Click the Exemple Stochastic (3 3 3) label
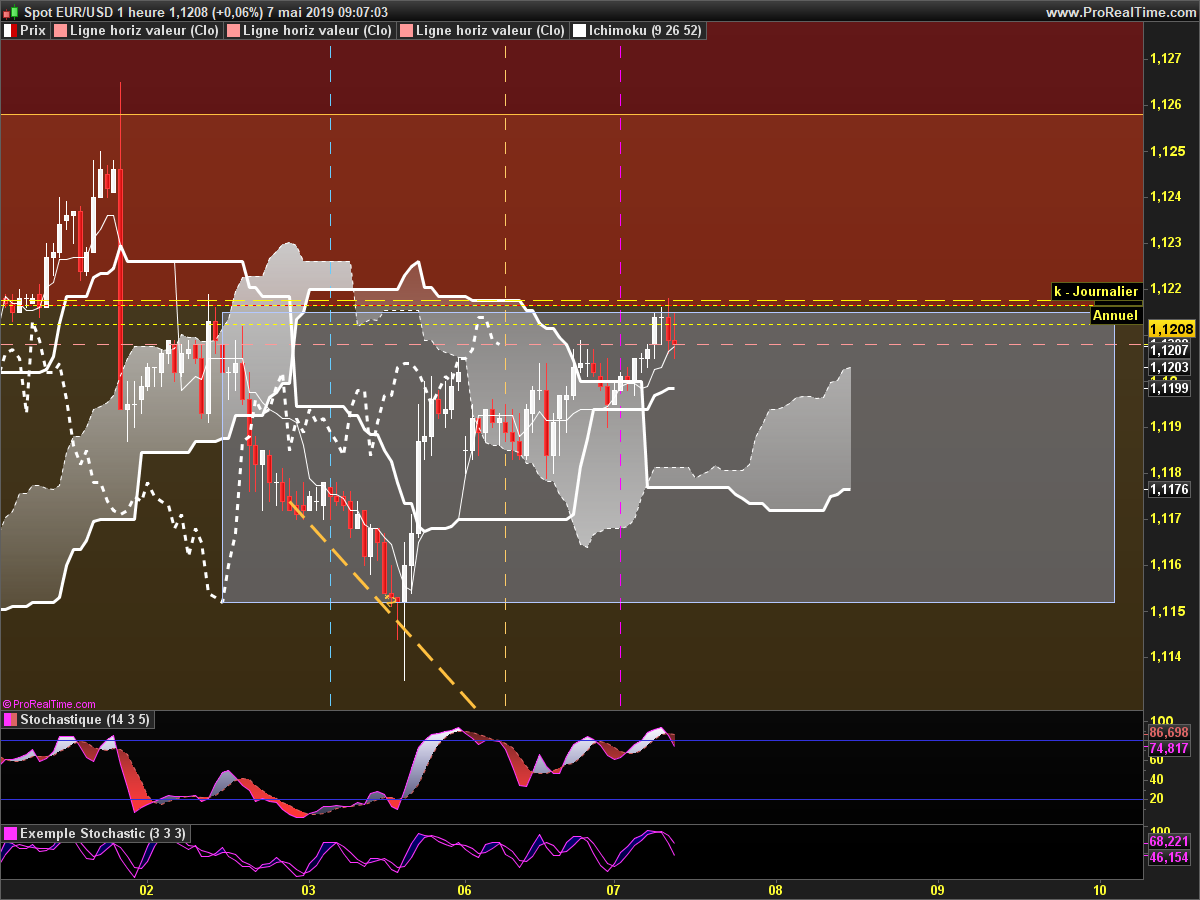Viewport: 1200px width, 900px height. (x=102, y=833)
